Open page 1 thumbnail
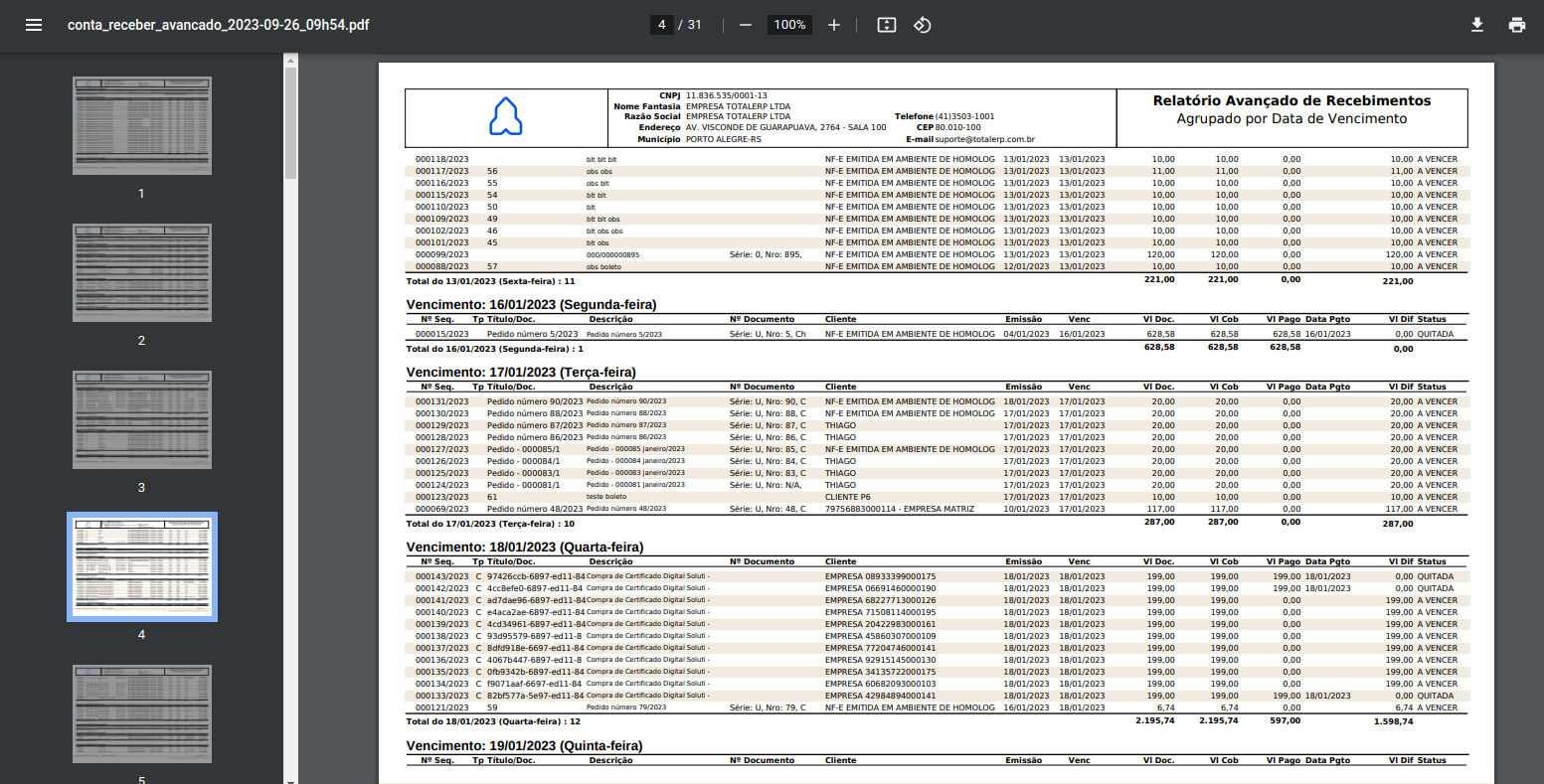This screenshot has height=784, width=1544. tap(142, 126)
